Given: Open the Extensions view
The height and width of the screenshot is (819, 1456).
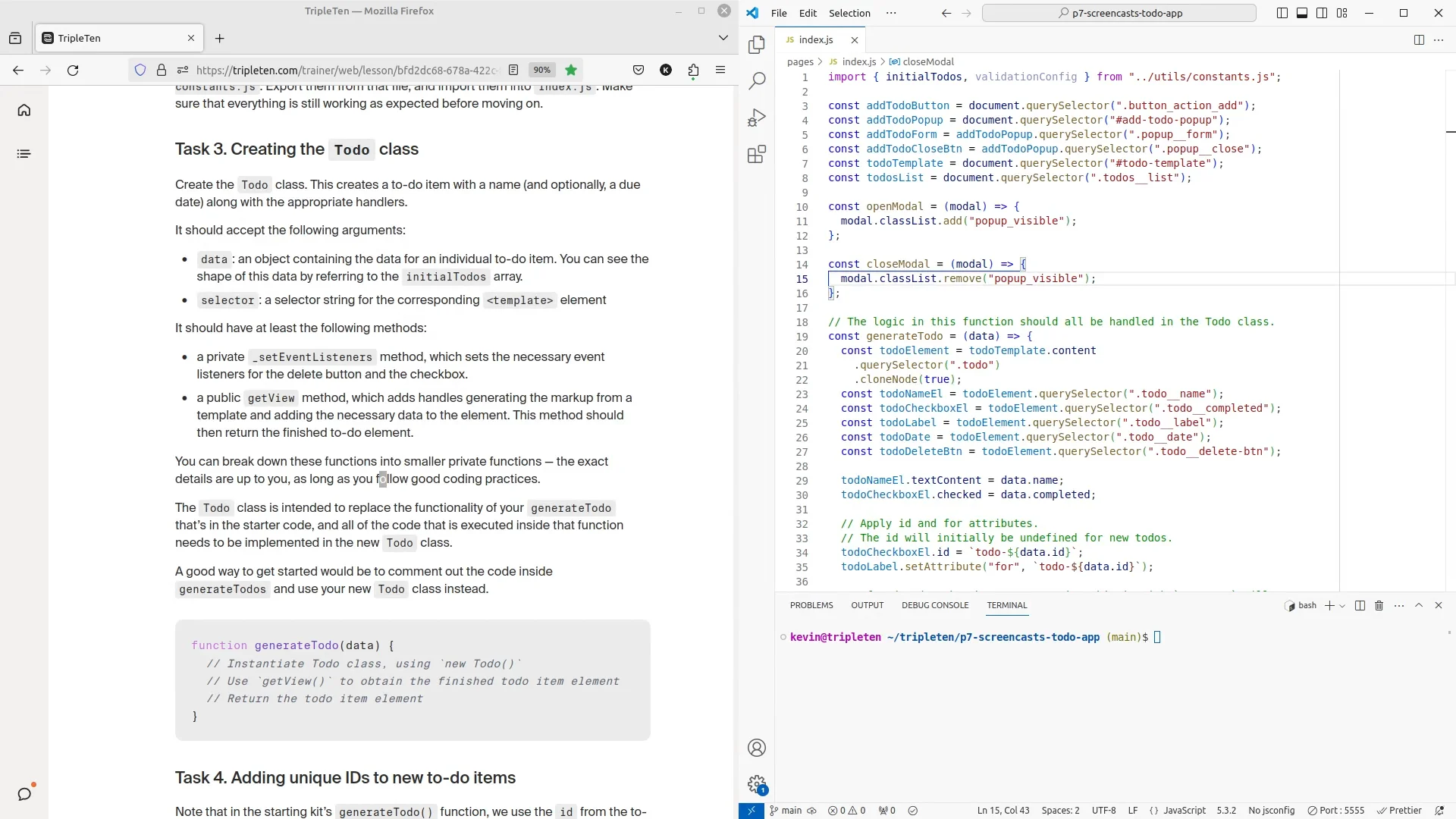Looking at the screenshot, I should tap(757, 154).
